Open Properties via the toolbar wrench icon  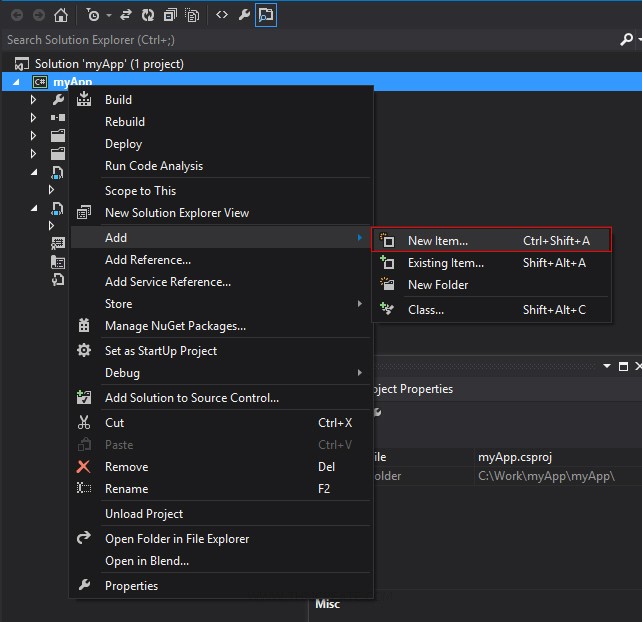click(244, 15)
